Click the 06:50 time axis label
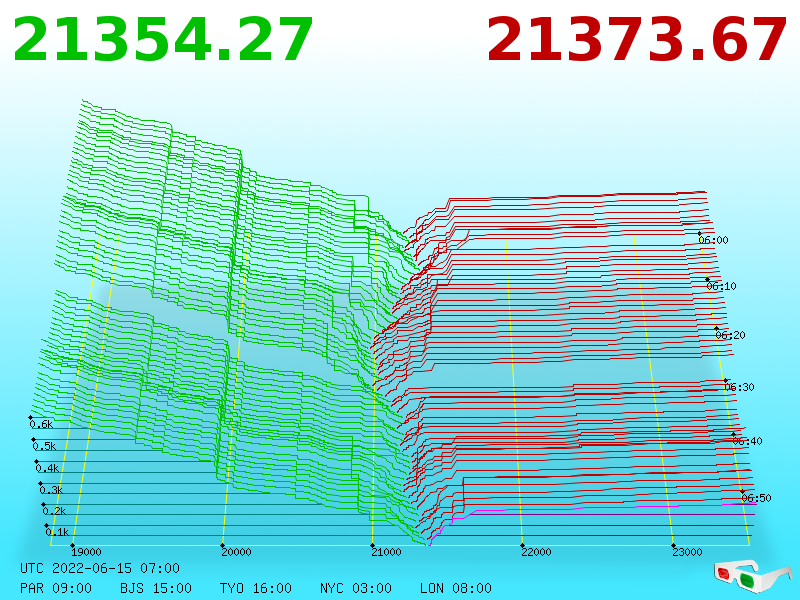800x600 pixels. tap(757, 498)
